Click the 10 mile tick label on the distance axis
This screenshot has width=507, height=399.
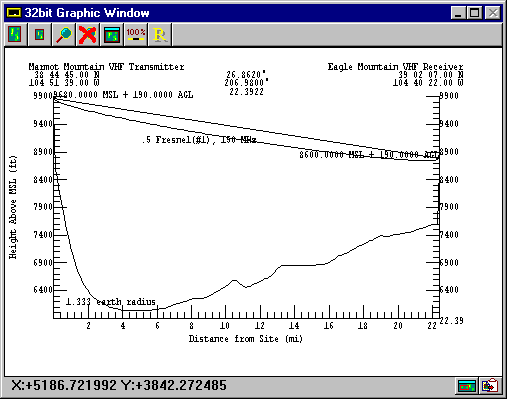pos(225,326)
